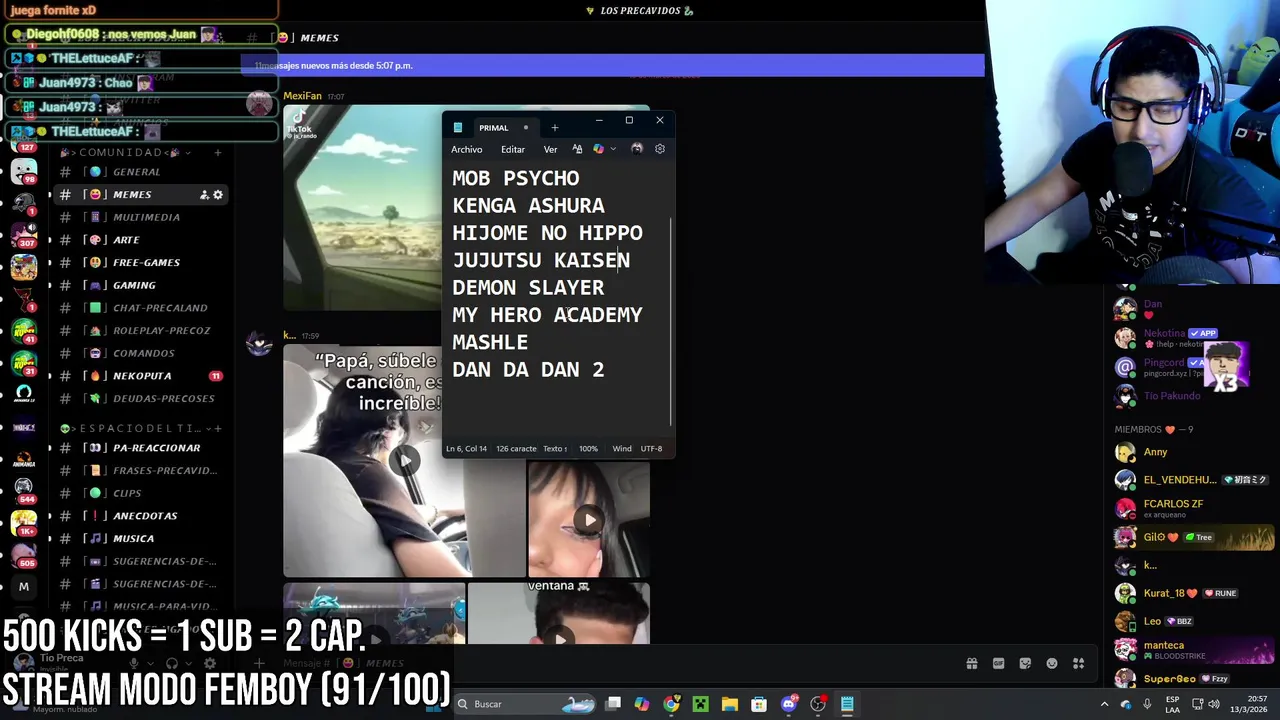
Task: Open the GAMING channel
Action: point(140,285)
